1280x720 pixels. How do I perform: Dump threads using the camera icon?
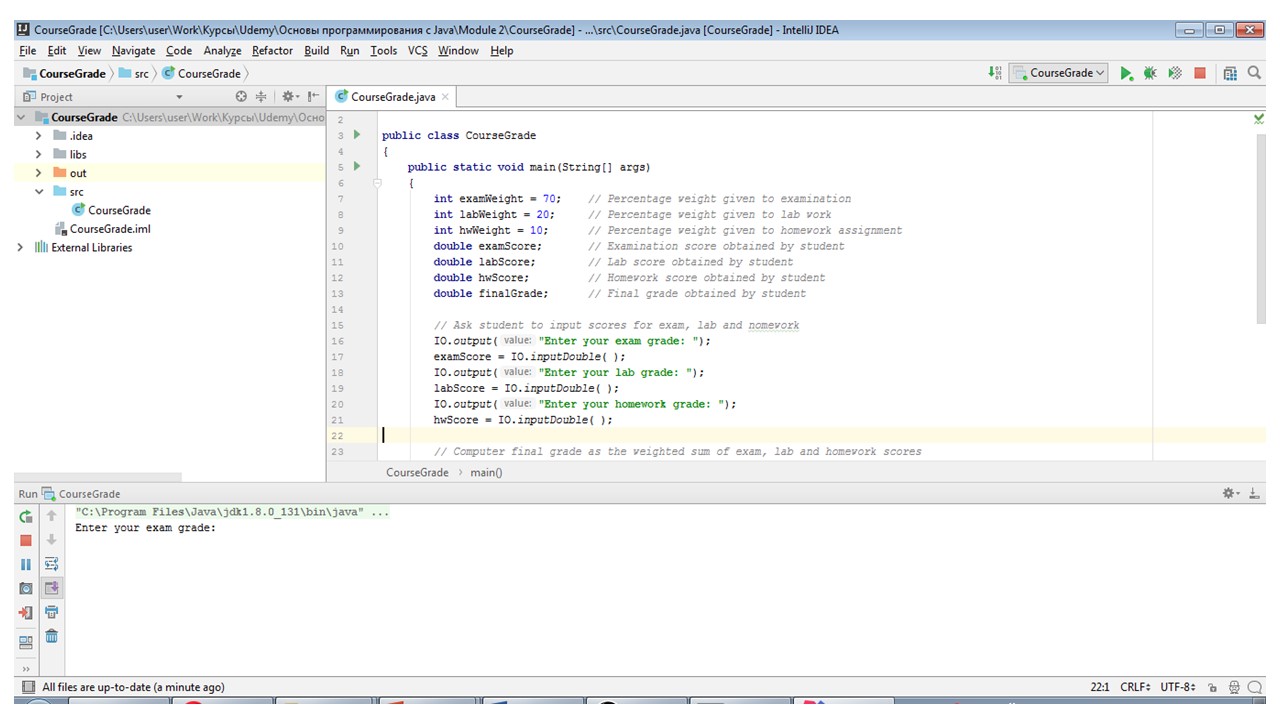click(26, 588)
